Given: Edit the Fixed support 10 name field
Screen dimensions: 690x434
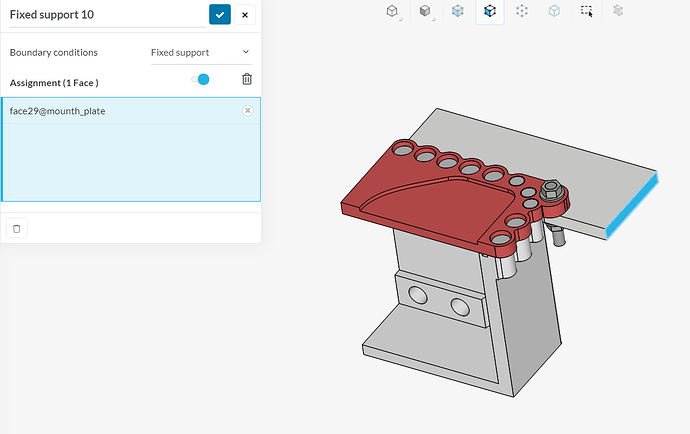Looking at the screenshot, I should (x=107, y=15).
